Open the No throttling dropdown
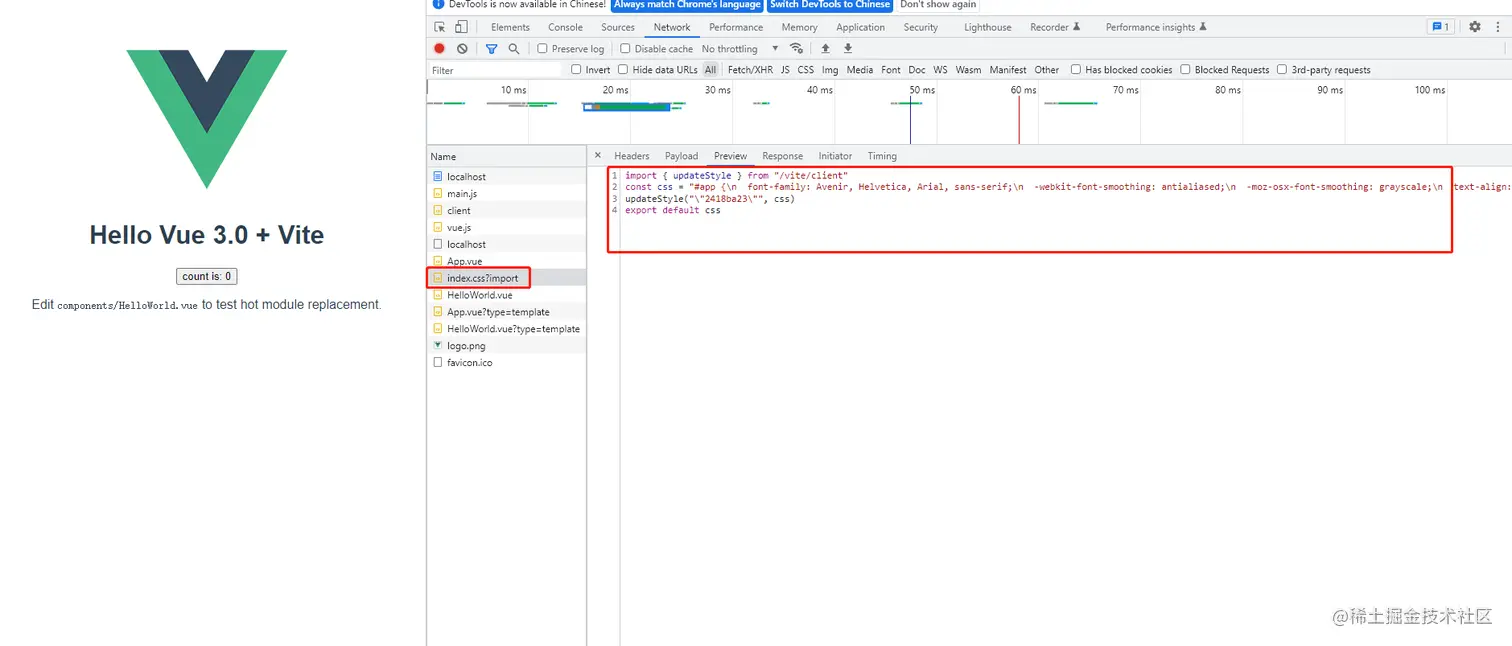The height and width of the screenshot is (646, 1512). [x=740, y=48]
